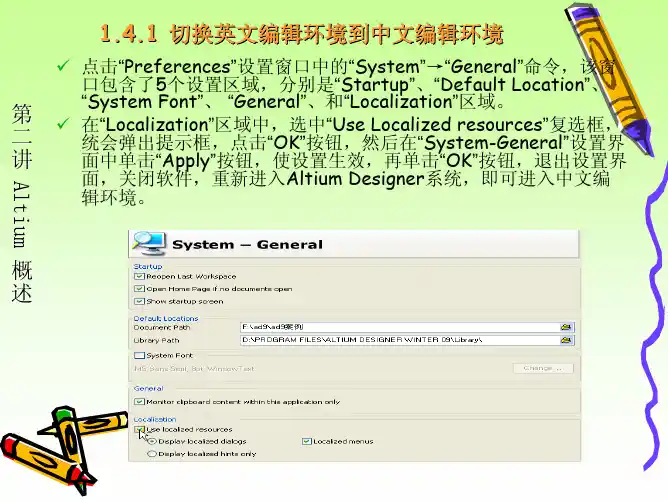Select the Display localized dialogs radio button
This screenshot has width=668, height=502.
[152, 441]
